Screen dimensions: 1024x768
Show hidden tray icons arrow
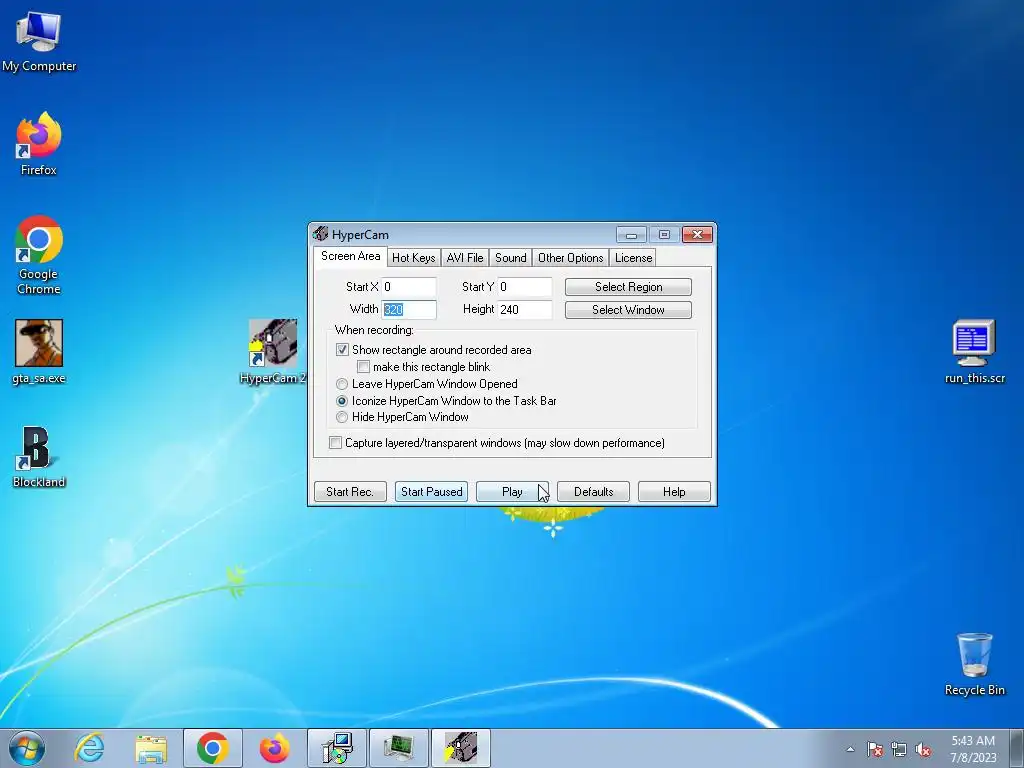[x=850, y=749]
